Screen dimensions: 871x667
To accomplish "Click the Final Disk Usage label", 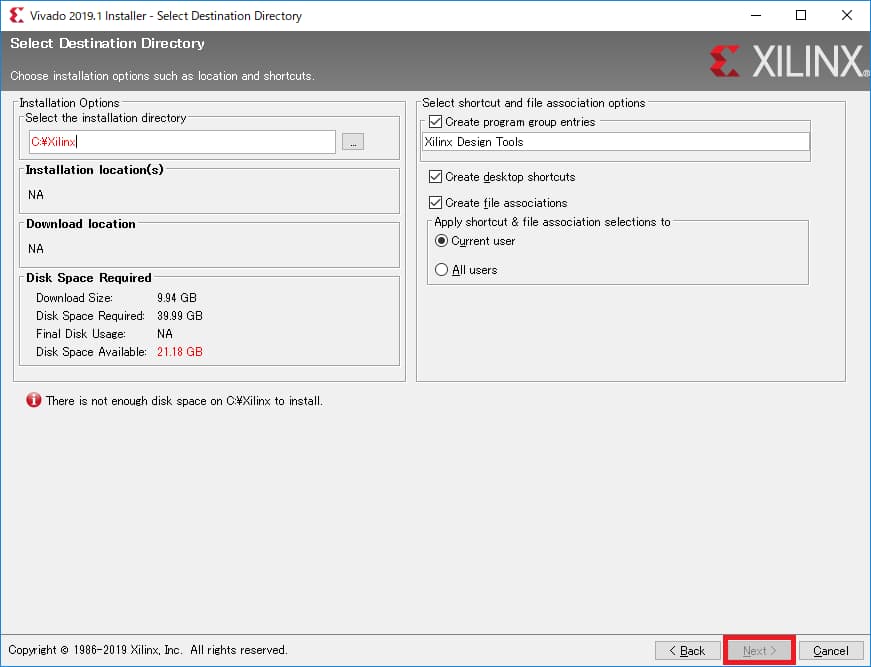I will (x=81, y=334).
